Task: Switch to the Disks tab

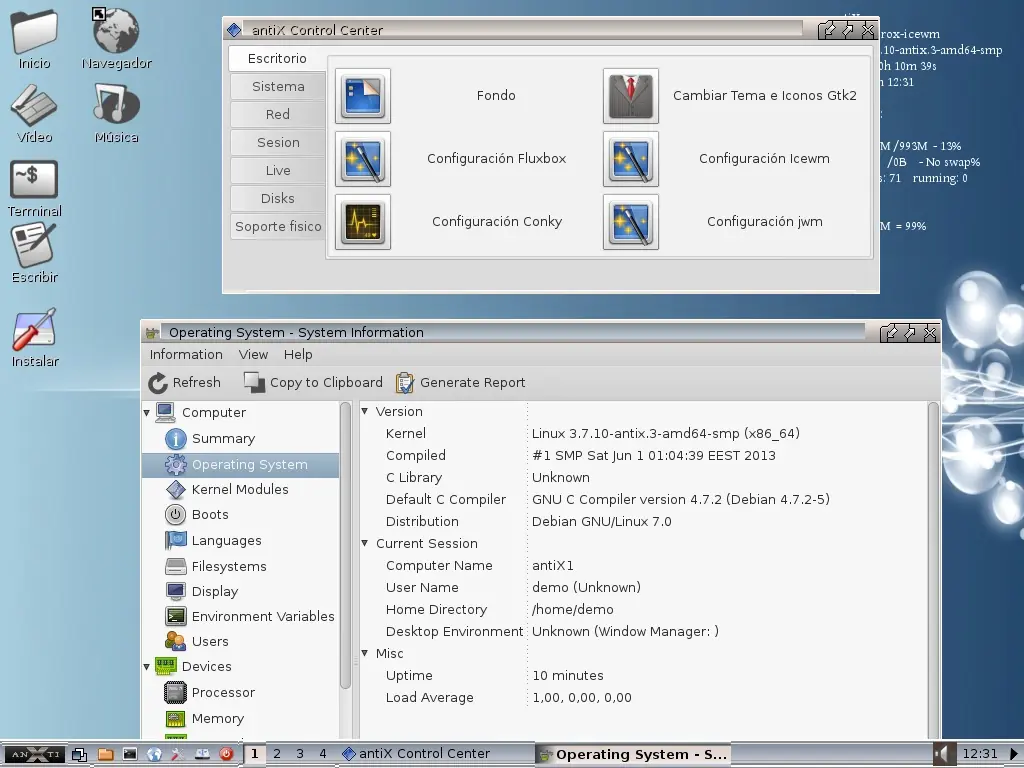Action: (x=278, y=199)
